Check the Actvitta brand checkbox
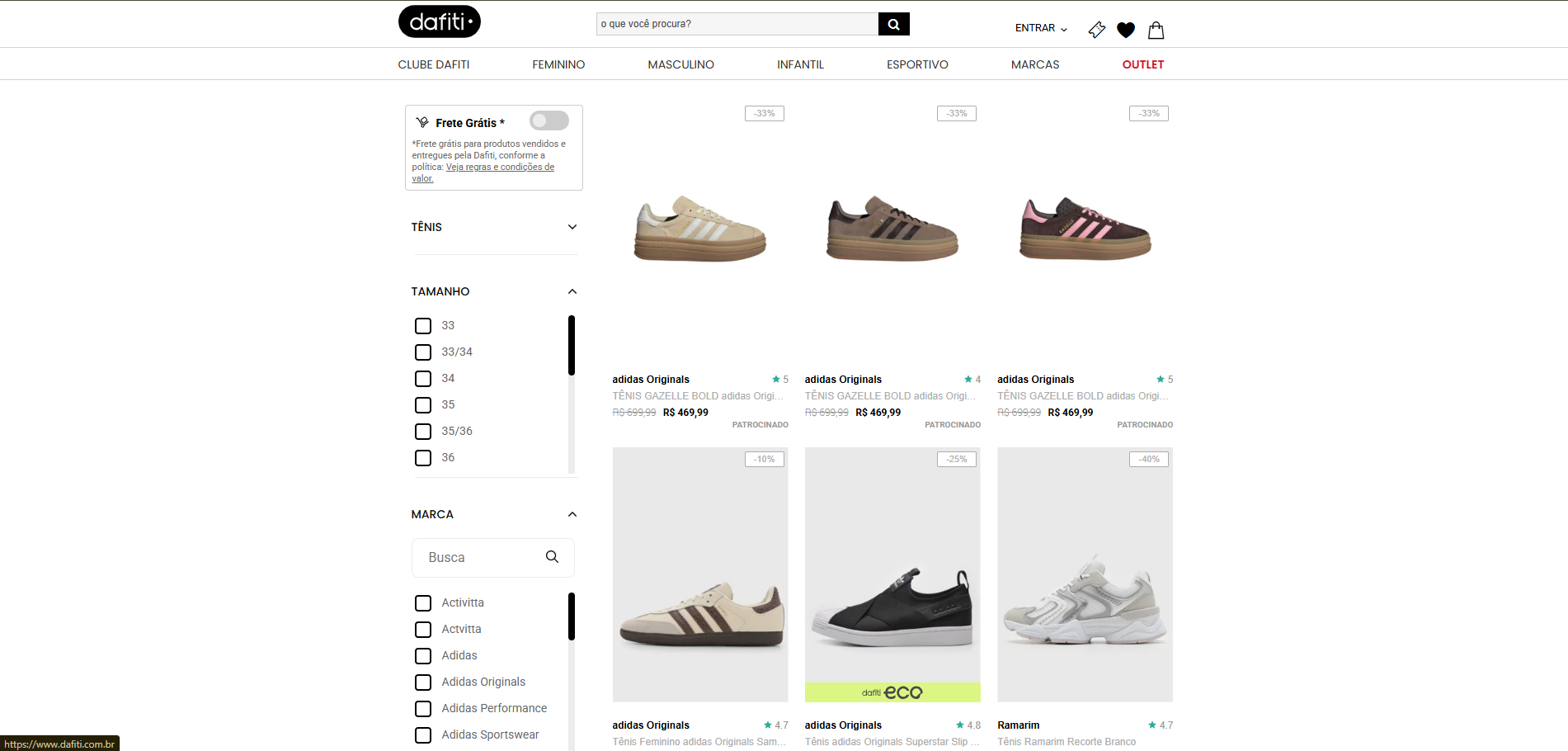 (423, 630)
